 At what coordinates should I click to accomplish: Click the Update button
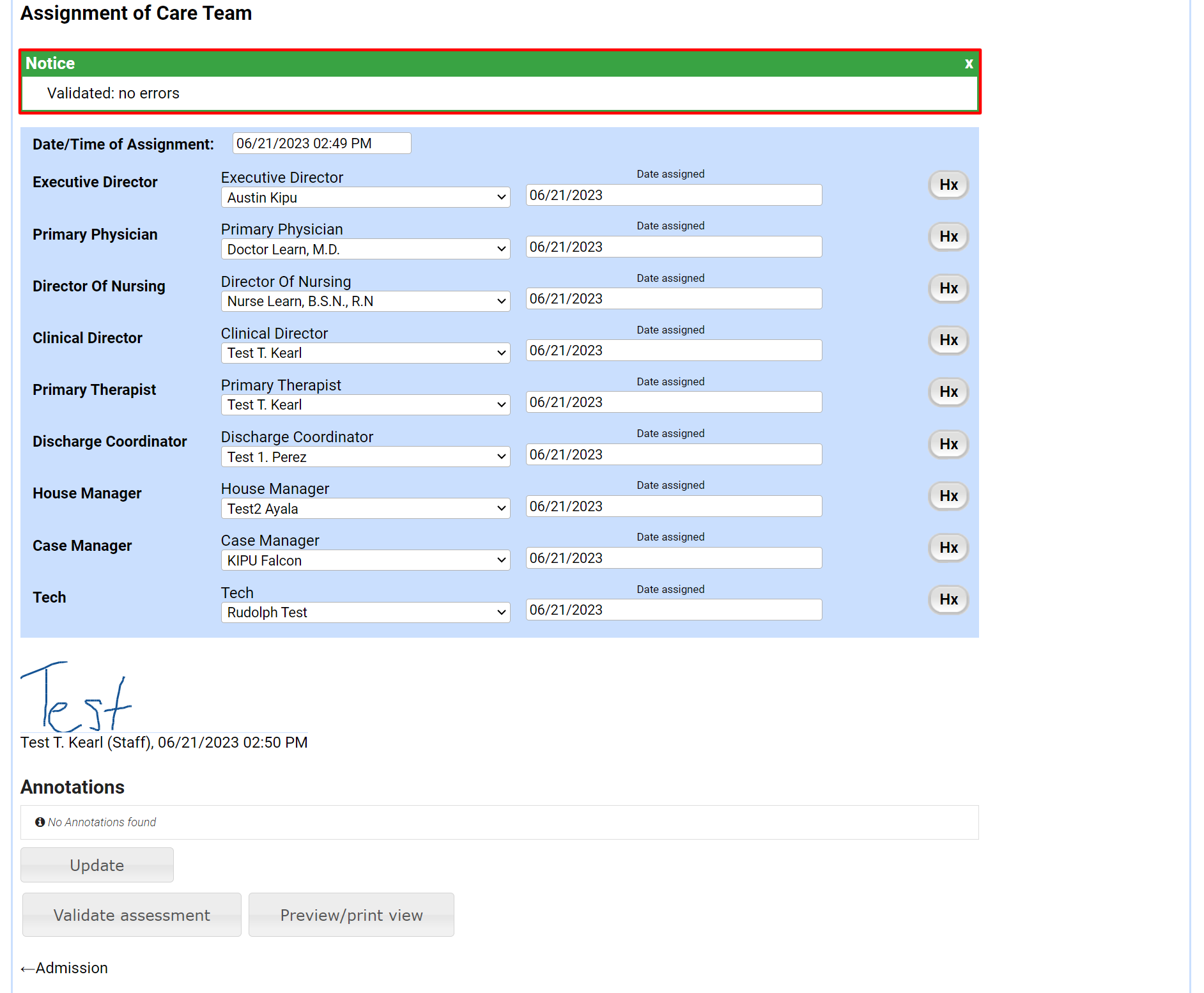pyautogui.click(x=97, y=865)
